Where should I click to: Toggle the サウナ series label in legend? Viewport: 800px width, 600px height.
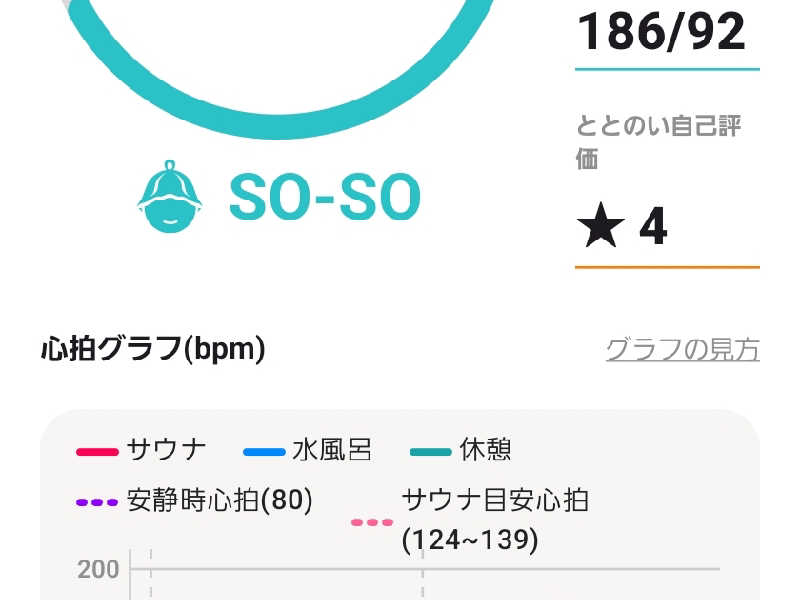pos(167,450)
